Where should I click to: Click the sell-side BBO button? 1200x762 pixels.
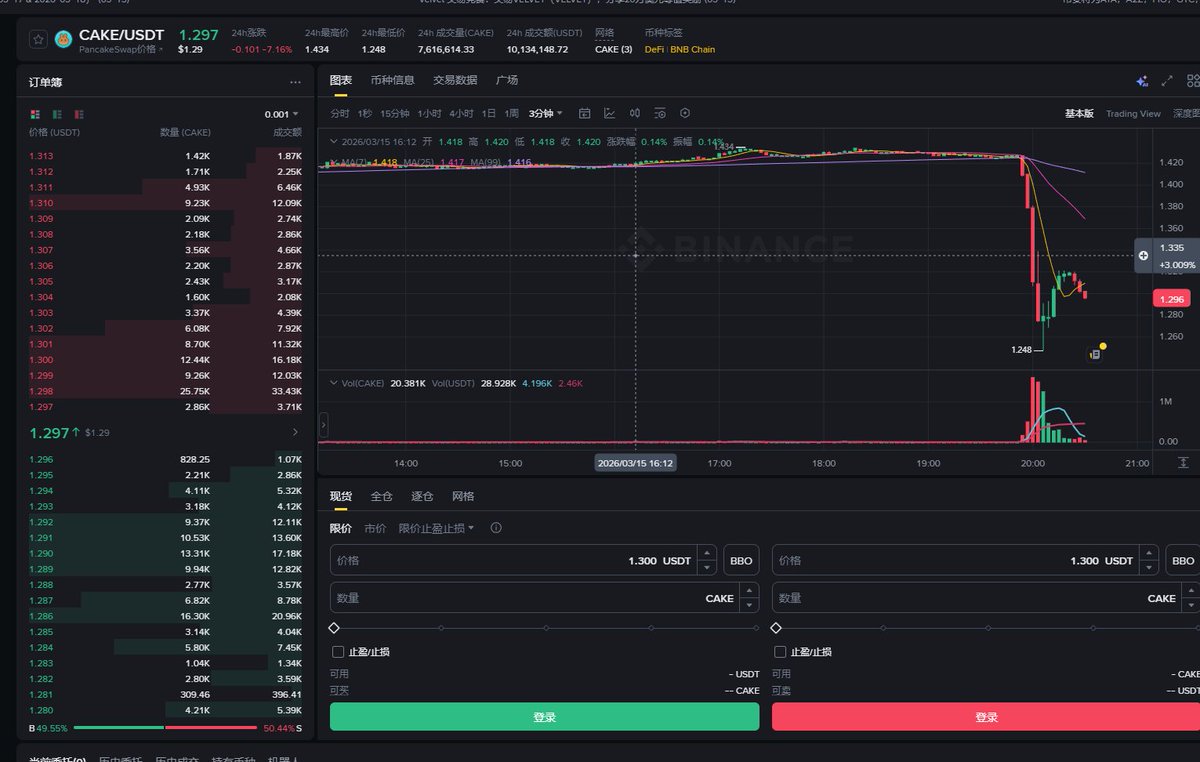[x=1183, y=561]
